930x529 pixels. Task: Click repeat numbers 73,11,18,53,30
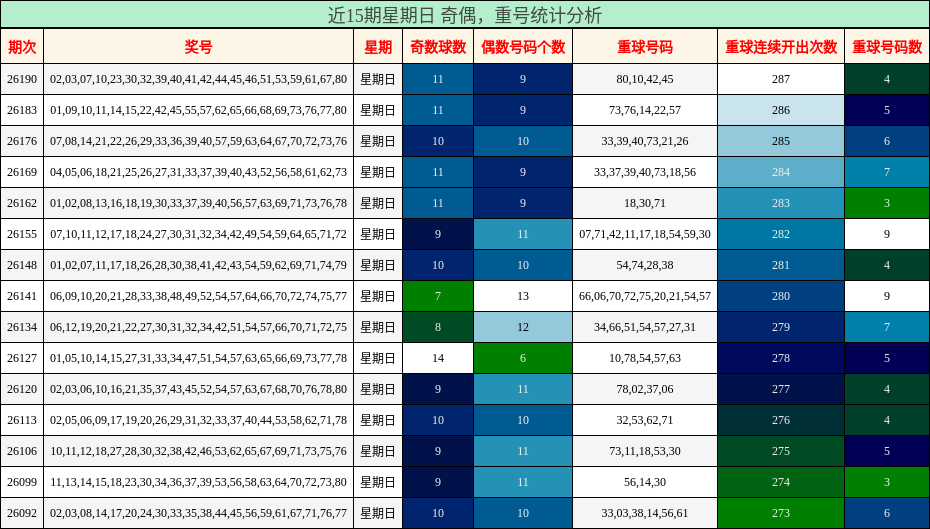click(645, 451)
